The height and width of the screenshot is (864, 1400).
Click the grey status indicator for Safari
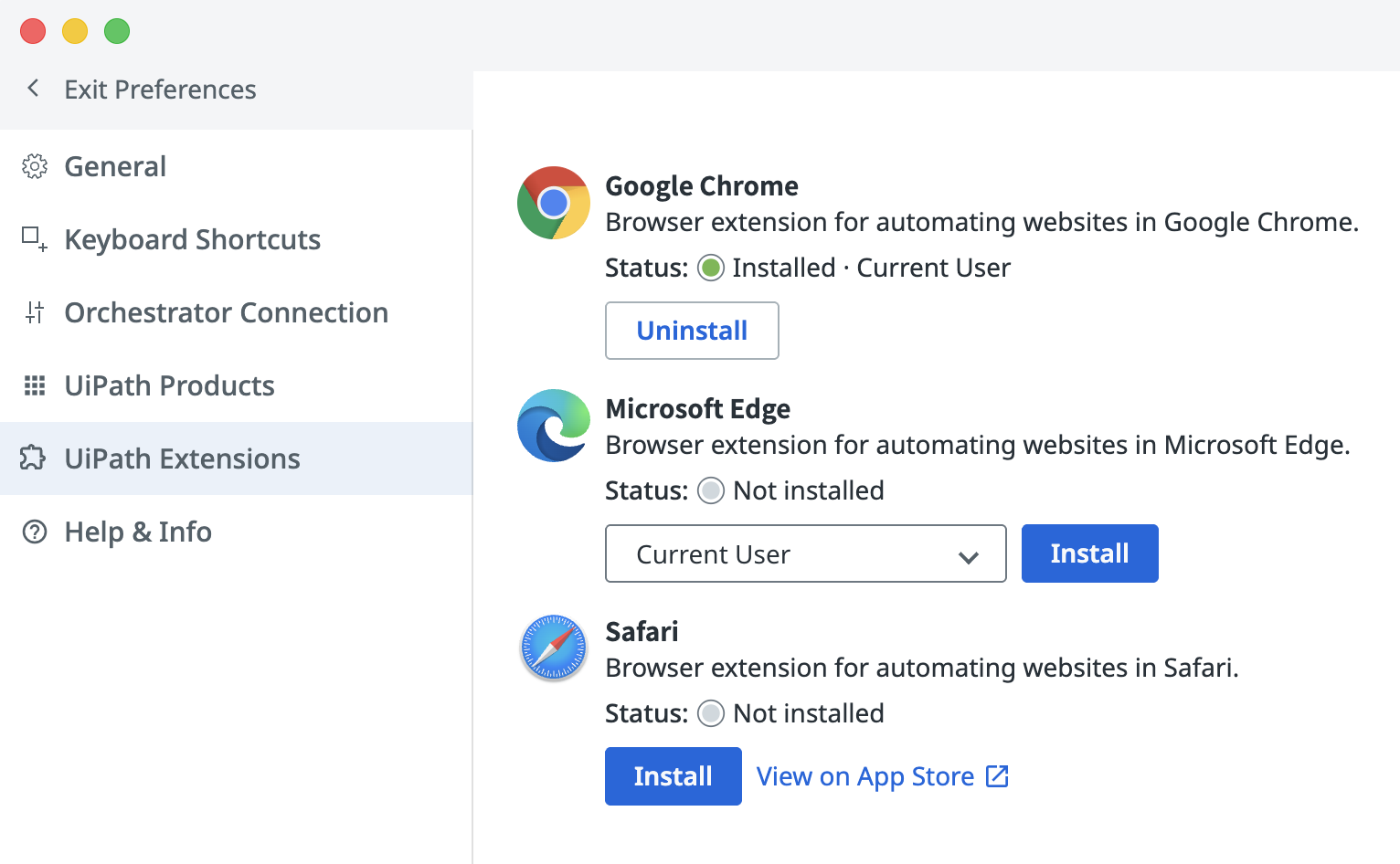pos(711,713)
